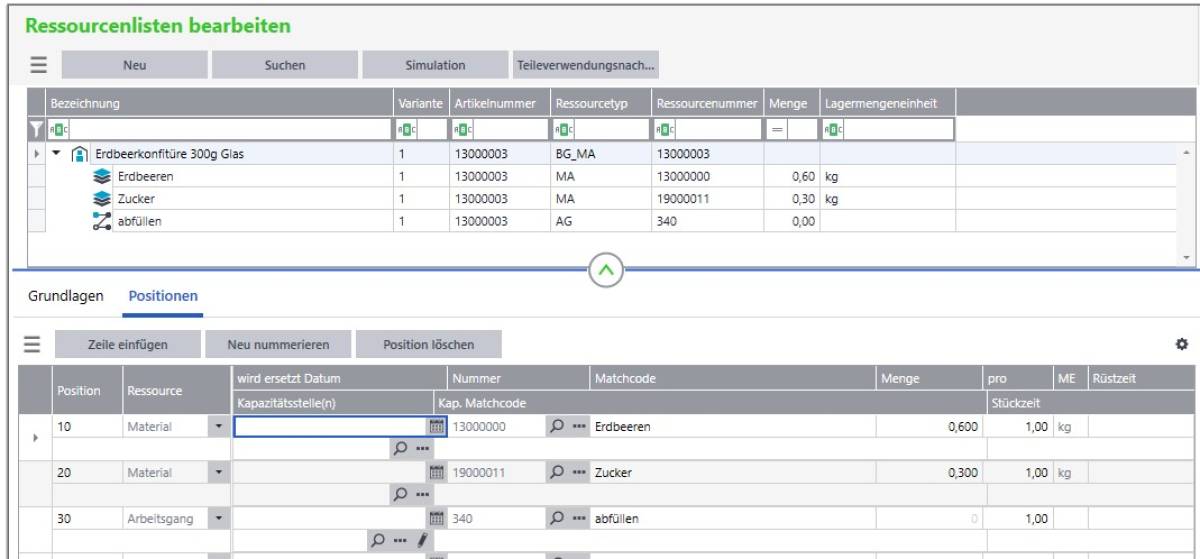Open the date calendar in position 20 row
This screenshot has height=559, width=1200.
[435, 472]
